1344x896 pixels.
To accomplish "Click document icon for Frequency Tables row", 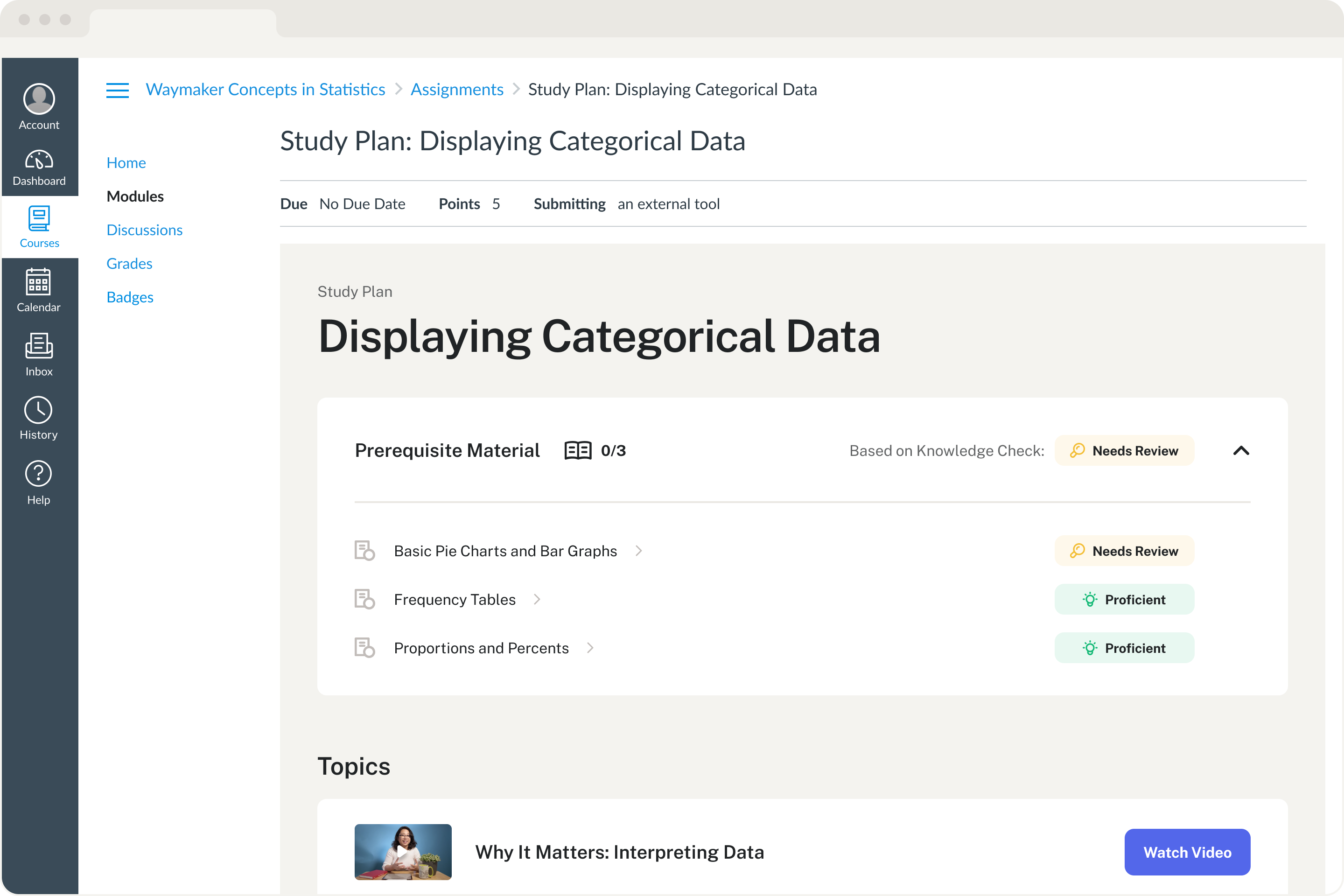I will click(364, 599).
